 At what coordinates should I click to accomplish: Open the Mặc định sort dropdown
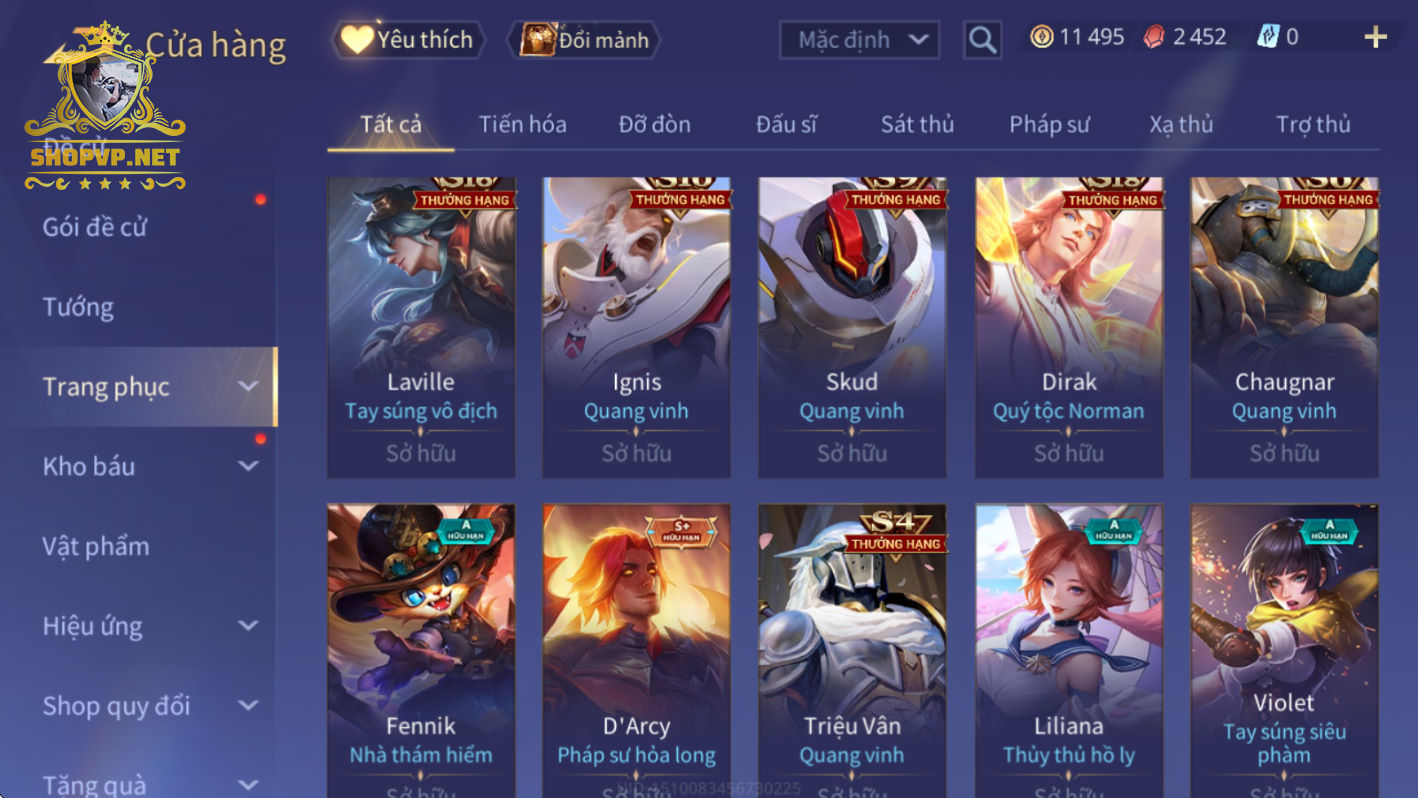860,40
